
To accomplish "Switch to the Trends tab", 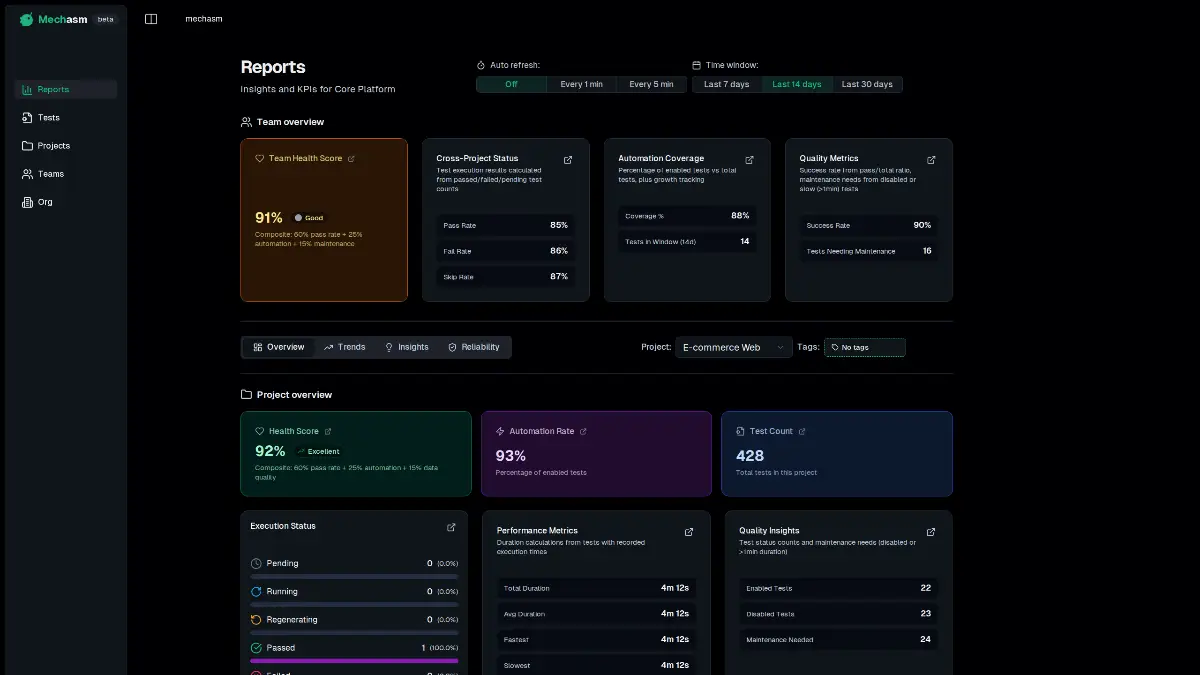I will tap(344, 347).
